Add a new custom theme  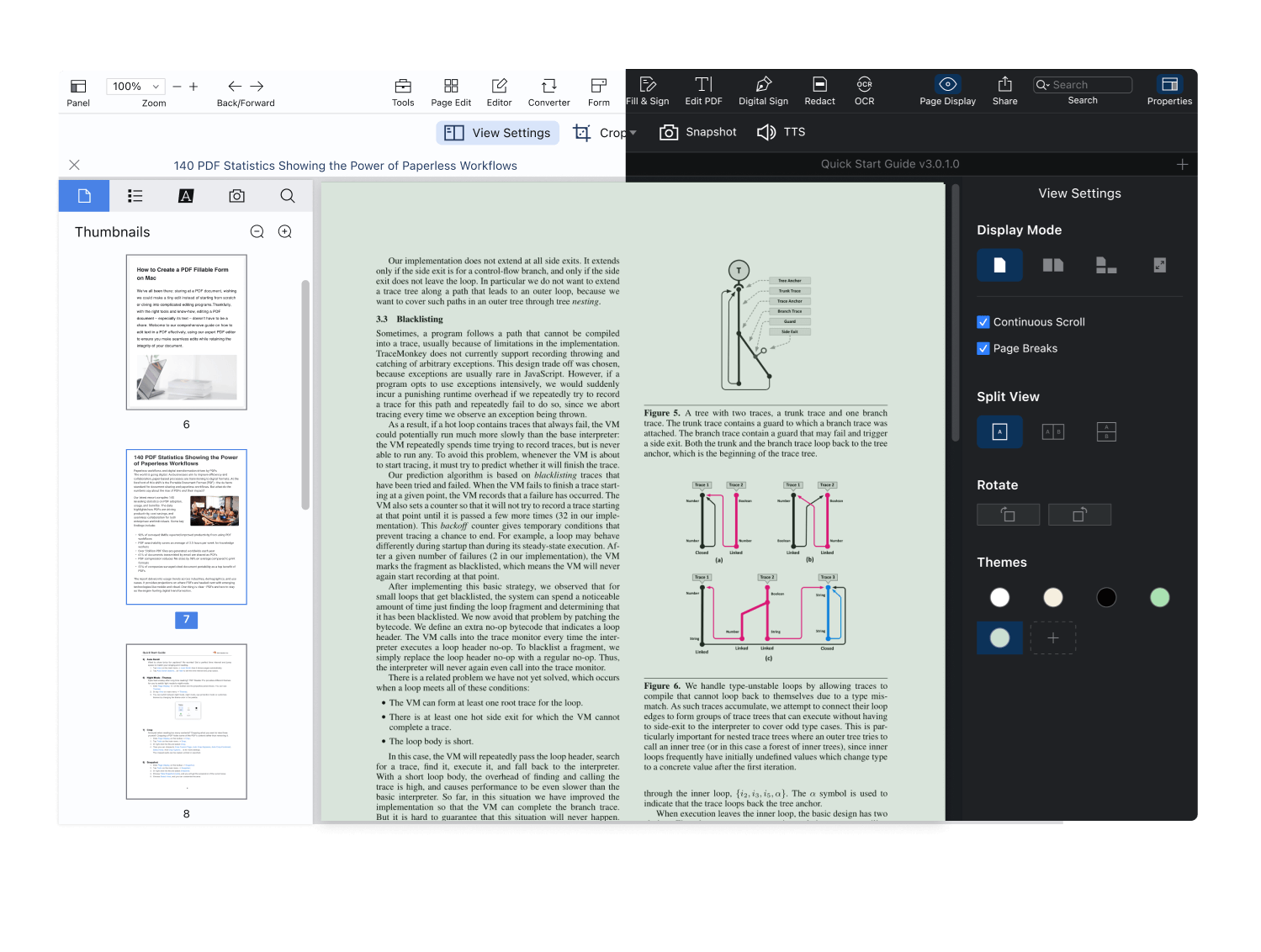coord(1052,637)
